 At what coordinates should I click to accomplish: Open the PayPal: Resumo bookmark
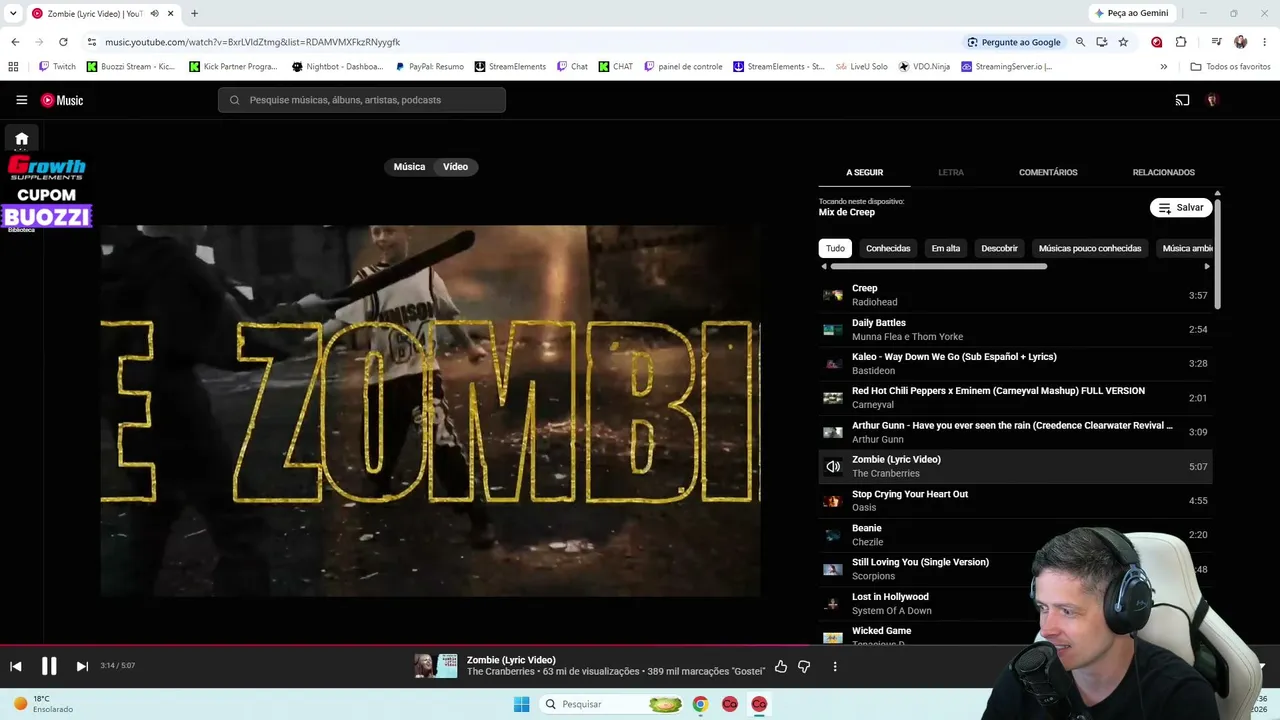(x=430, y=67)
